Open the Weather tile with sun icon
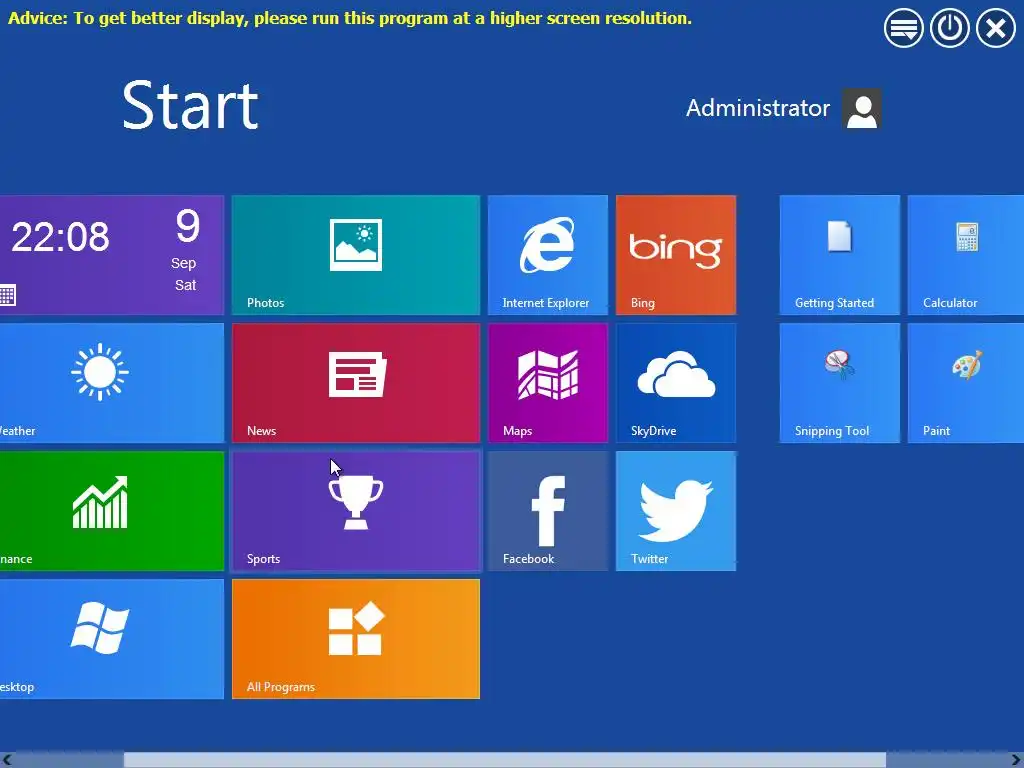Screen dimensions: 1024x768 click(x=112, y=383)
